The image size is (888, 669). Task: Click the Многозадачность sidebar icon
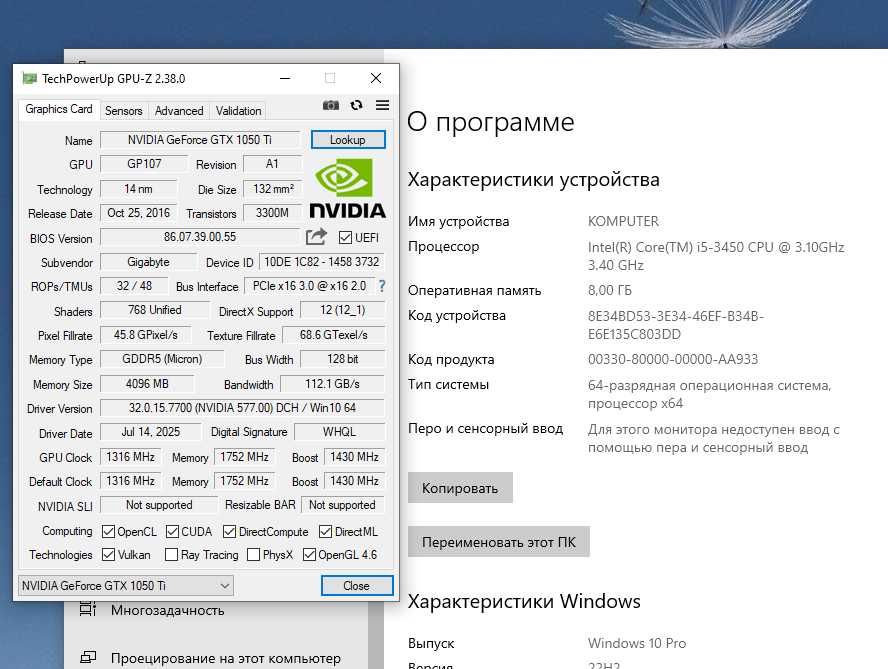click(x=88, y=610)
